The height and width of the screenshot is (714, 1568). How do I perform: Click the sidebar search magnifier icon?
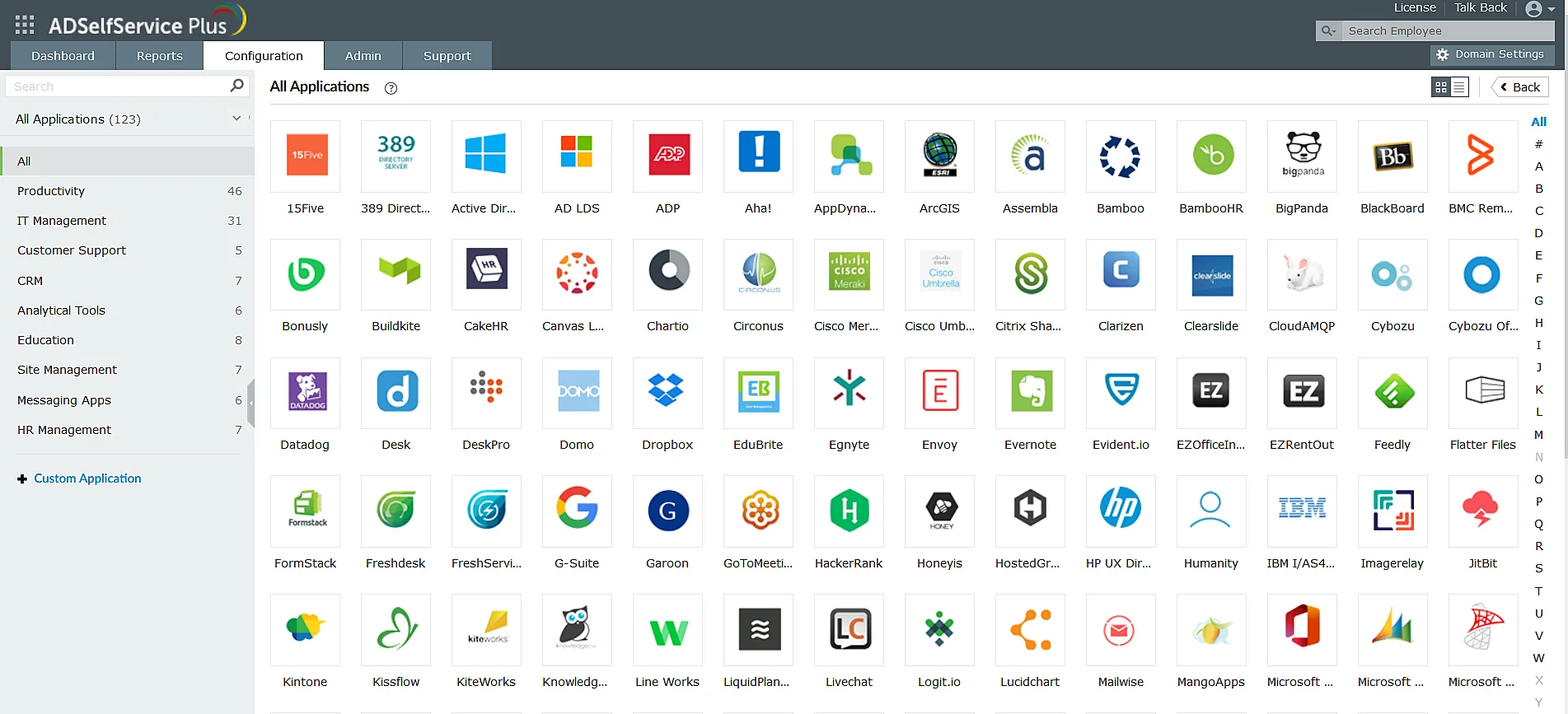click(236, 85)
